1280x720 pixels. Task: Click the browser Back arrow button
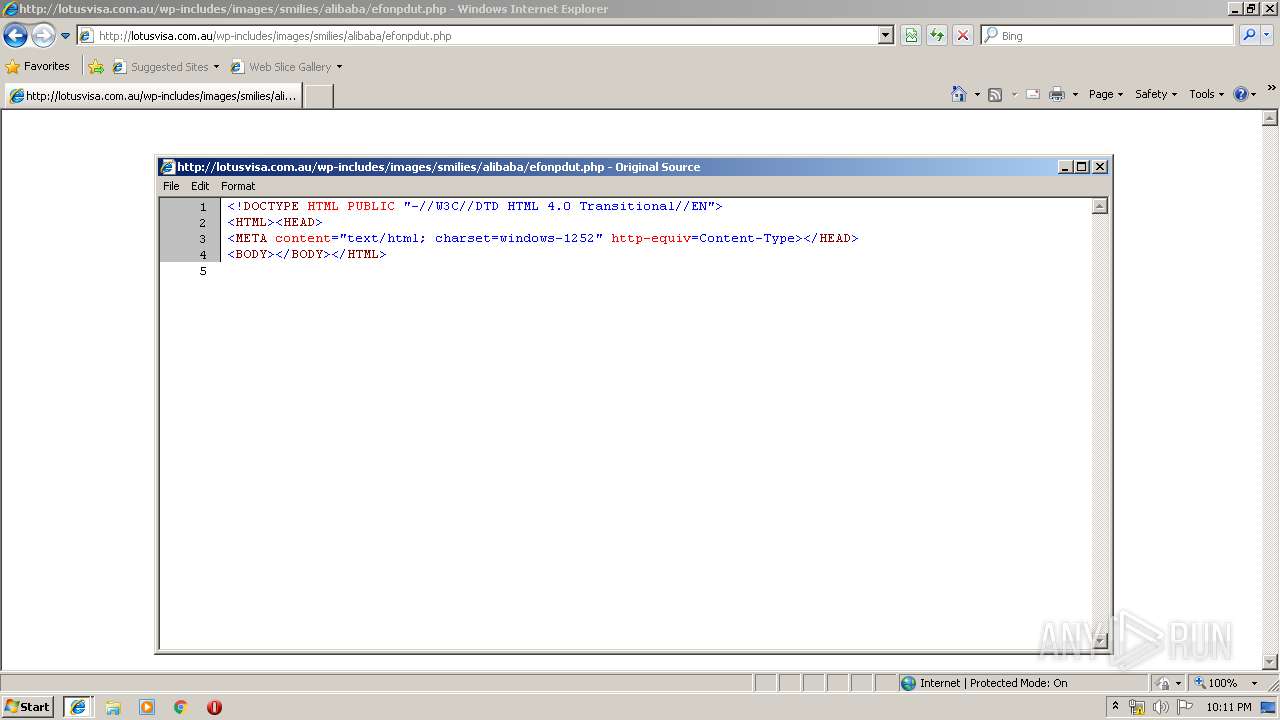click(x=15, y=36)
